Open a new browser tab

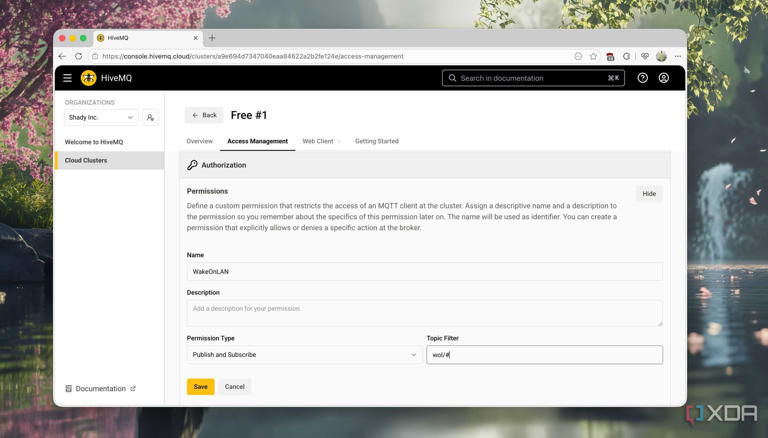point(212,38)
